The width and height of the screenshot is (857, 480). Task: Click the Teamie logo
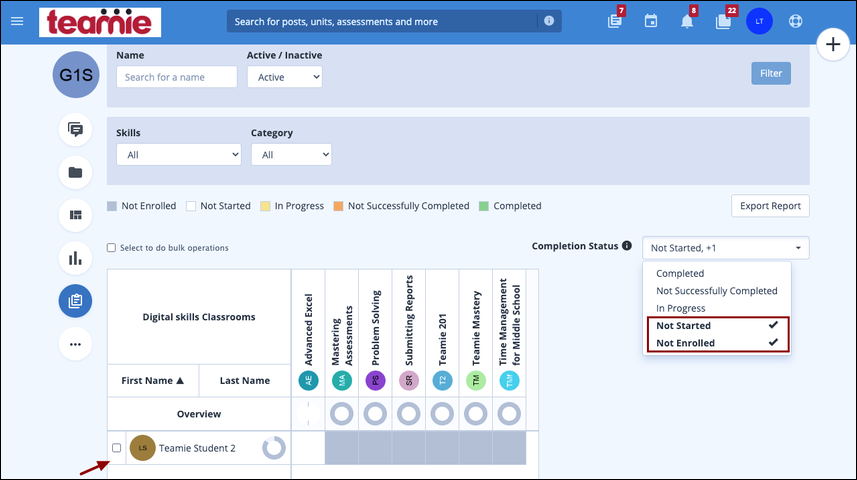[x=100, y=22]
